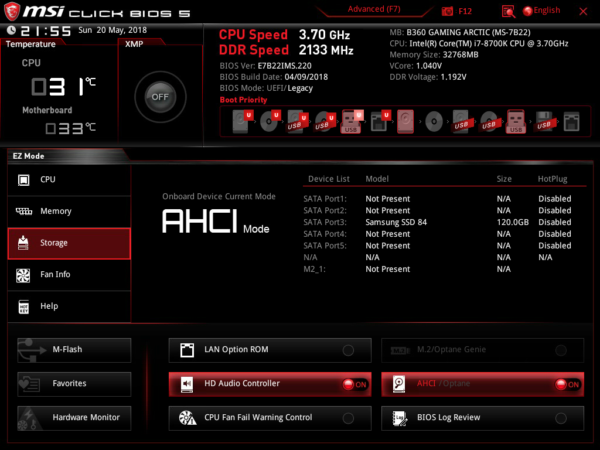
Task: Turn on the XMP profile knob
Action: [x=160, y=97]
